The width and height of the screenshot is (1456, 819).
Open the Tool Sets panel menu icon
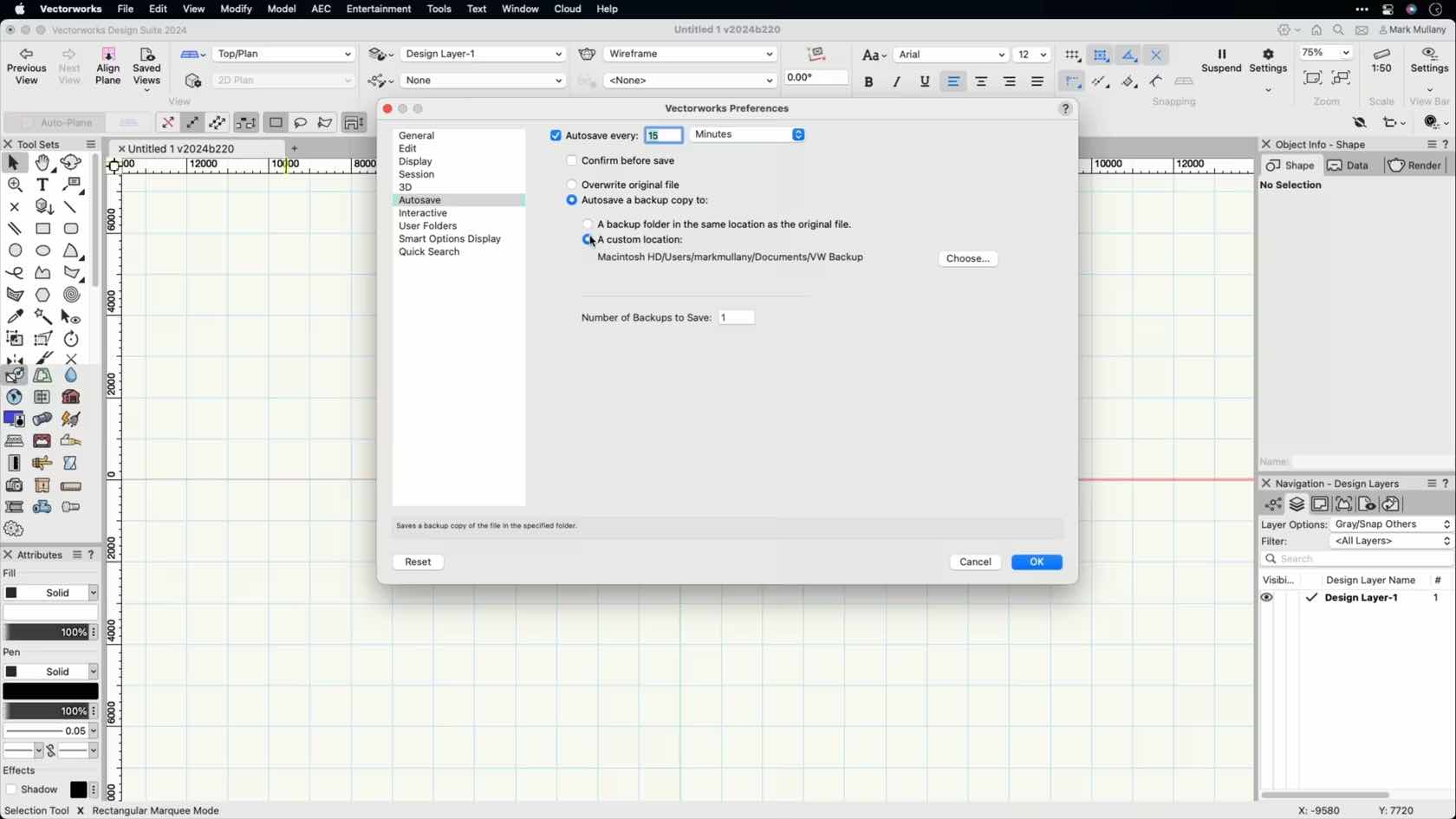(x=91, y=144)
